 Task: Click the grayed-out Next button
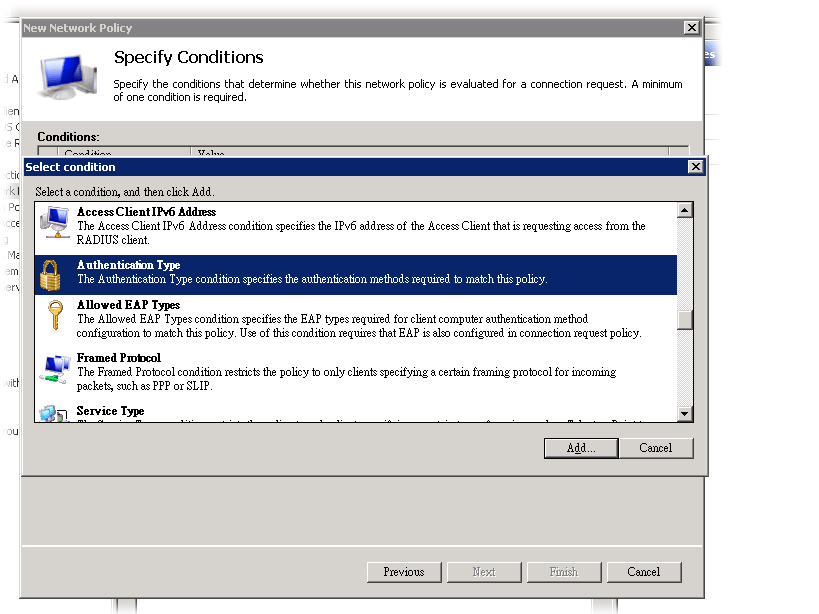point(484,572)
